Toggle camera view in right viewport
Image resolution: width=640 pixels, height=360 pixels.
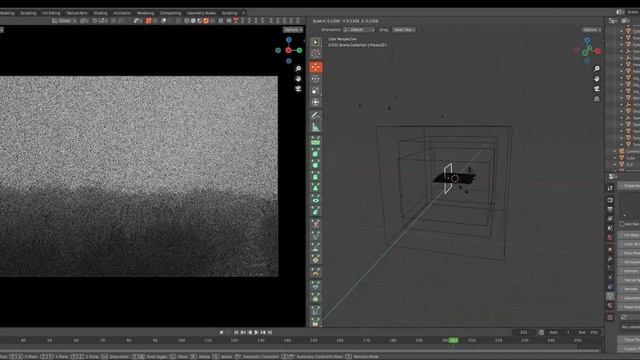(x=597, y=89)
